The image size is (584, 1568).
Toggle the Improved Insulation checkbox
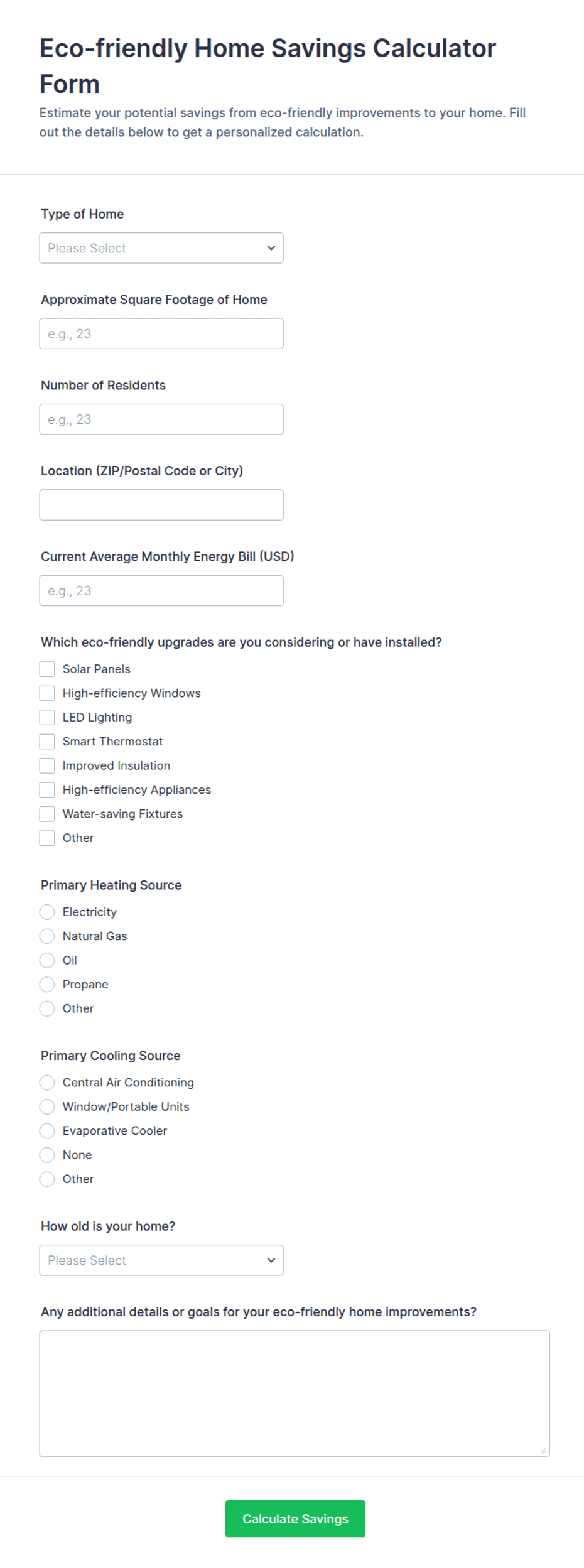[x=47, y=765]
